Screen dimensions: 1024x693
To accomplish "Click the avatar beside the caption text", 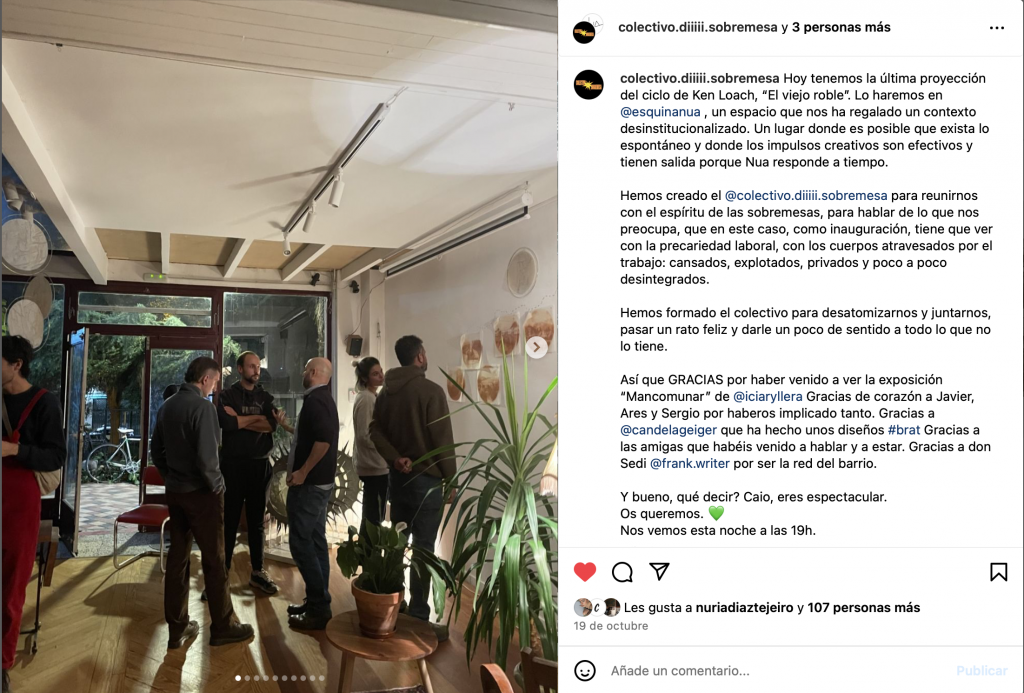I will (x=588, y=85).
